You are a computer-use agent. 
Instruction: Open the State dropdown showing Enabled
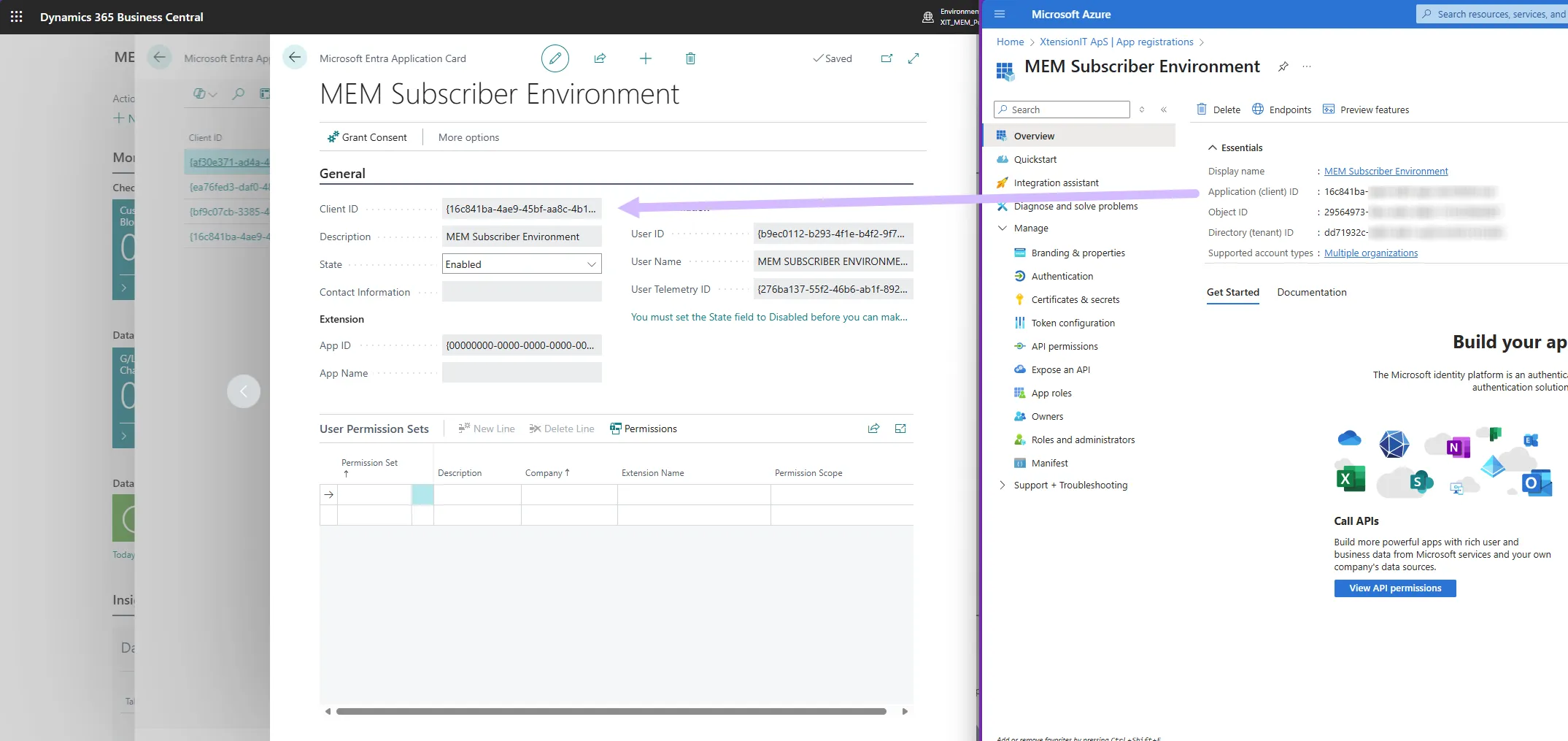[x=522, y=264]
